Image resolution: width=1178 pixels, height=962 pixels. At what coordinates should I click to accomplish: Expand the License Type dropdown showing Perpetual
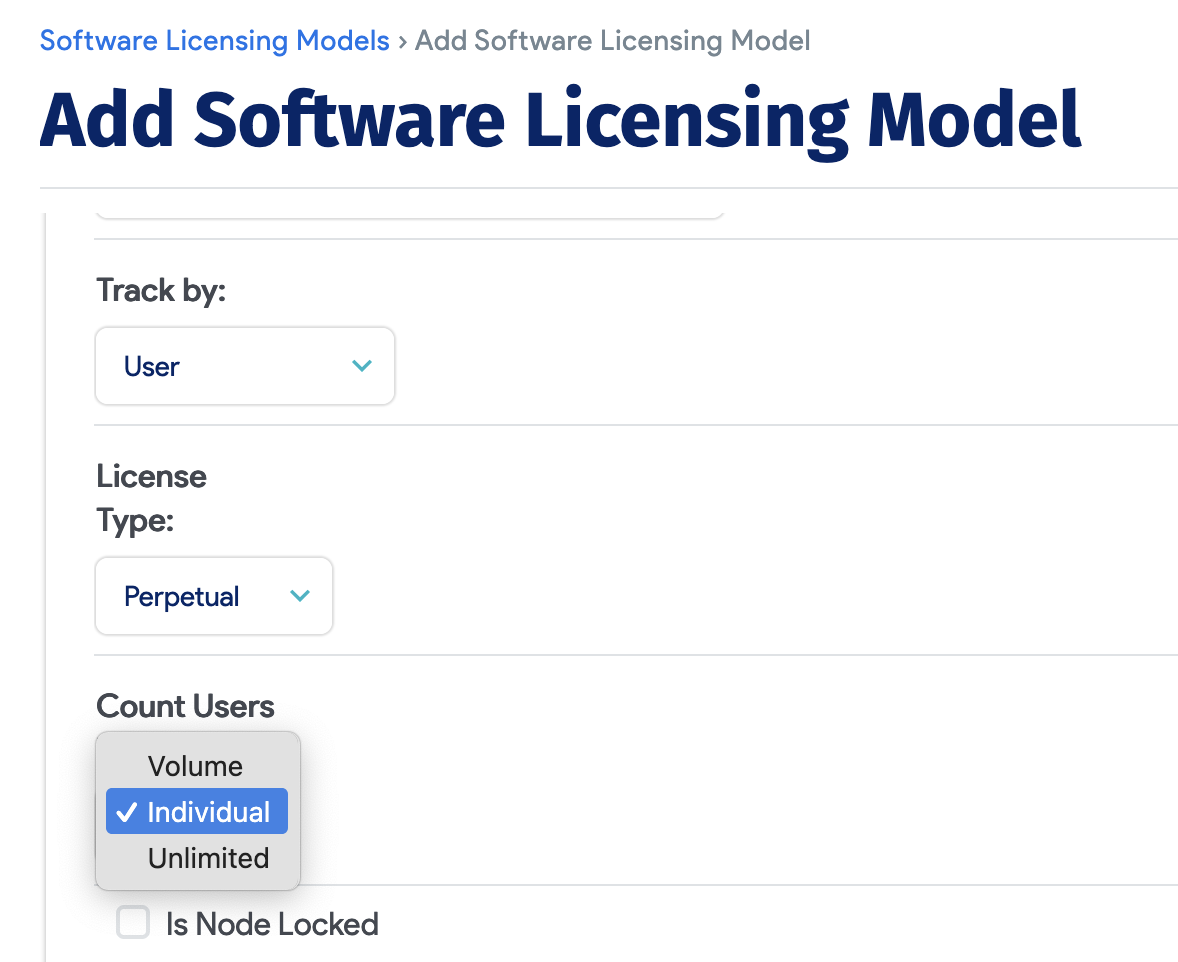[213, 596]
